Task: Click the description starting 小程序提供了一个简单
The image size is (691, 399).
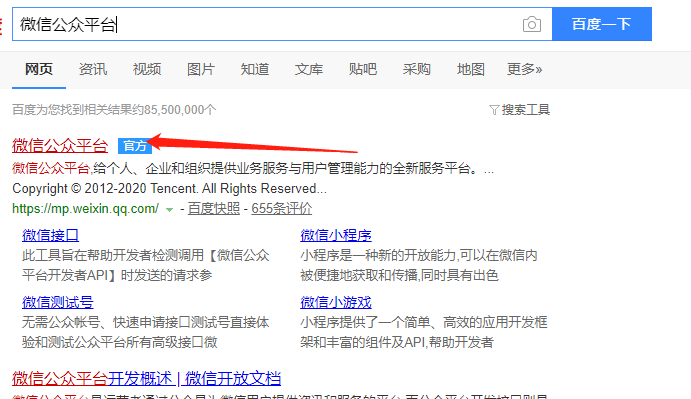Action: tap(424, 332)
